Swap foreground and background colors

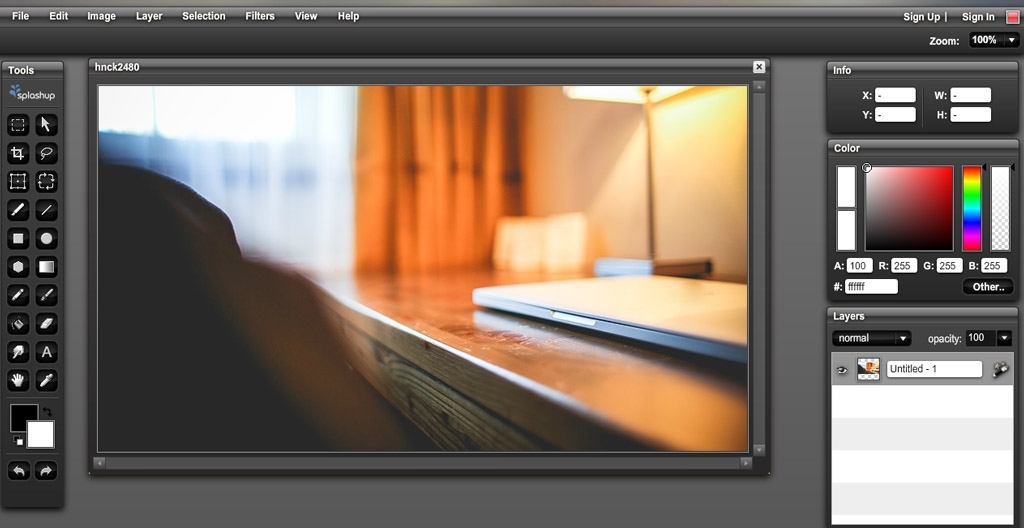(47, 412)
